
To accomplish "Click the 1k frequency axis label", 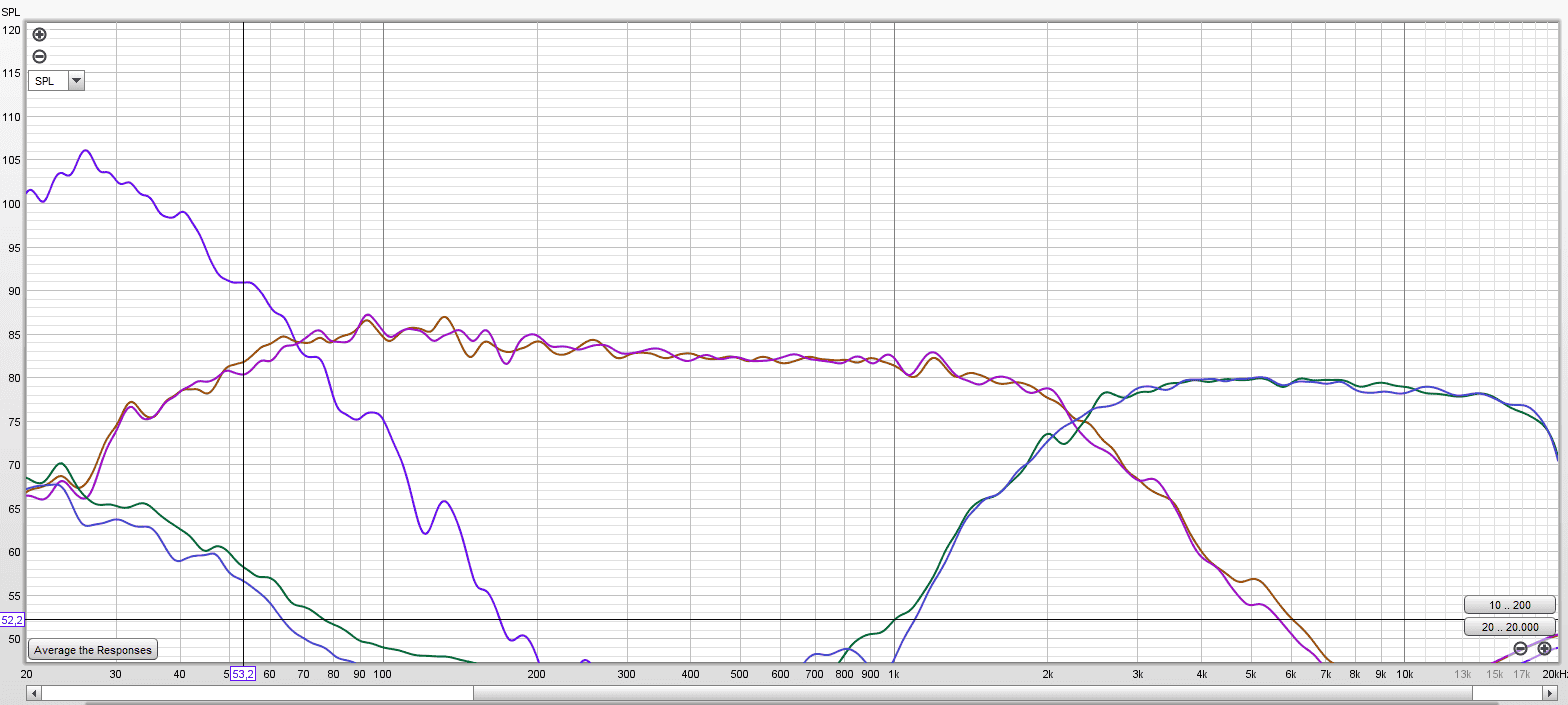I will pos(894,674).
